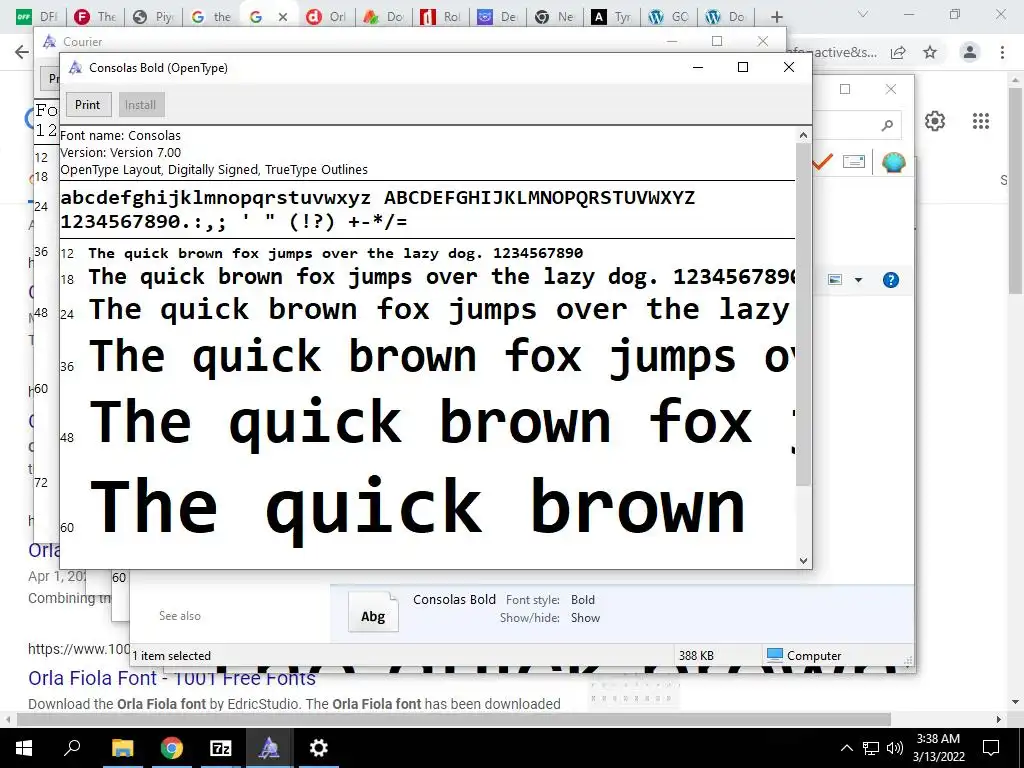Switch to the 'Piy' Chrome tab
Screen dimensions: 1024x768
153,17
